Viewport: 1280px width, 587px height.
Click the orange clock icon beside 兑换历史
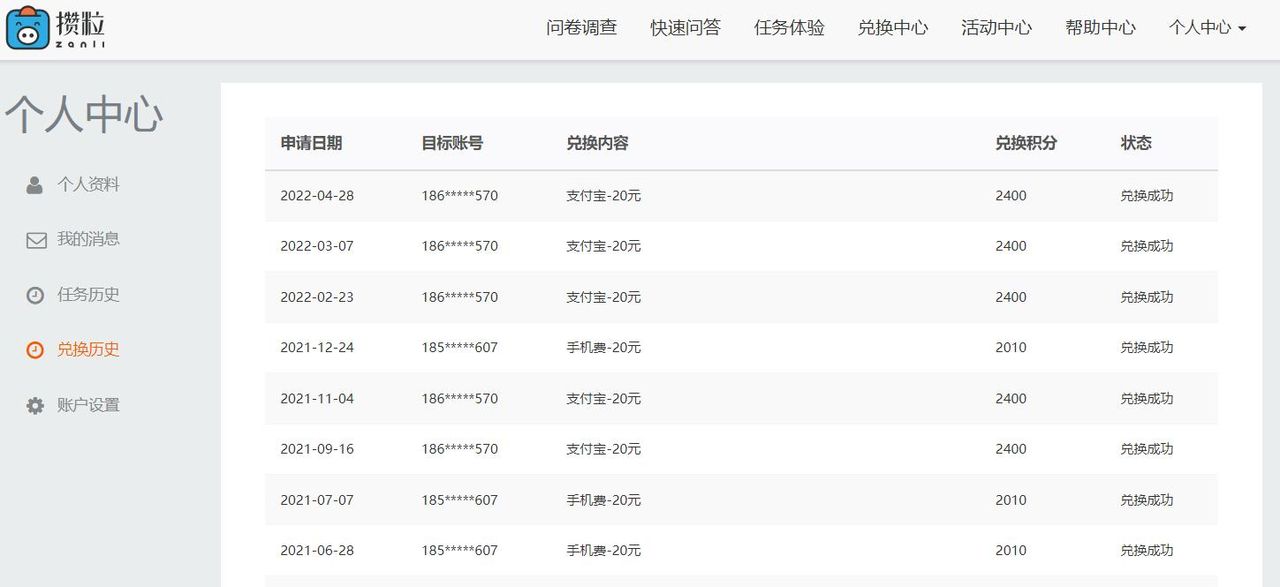click(x=35, y=350)
